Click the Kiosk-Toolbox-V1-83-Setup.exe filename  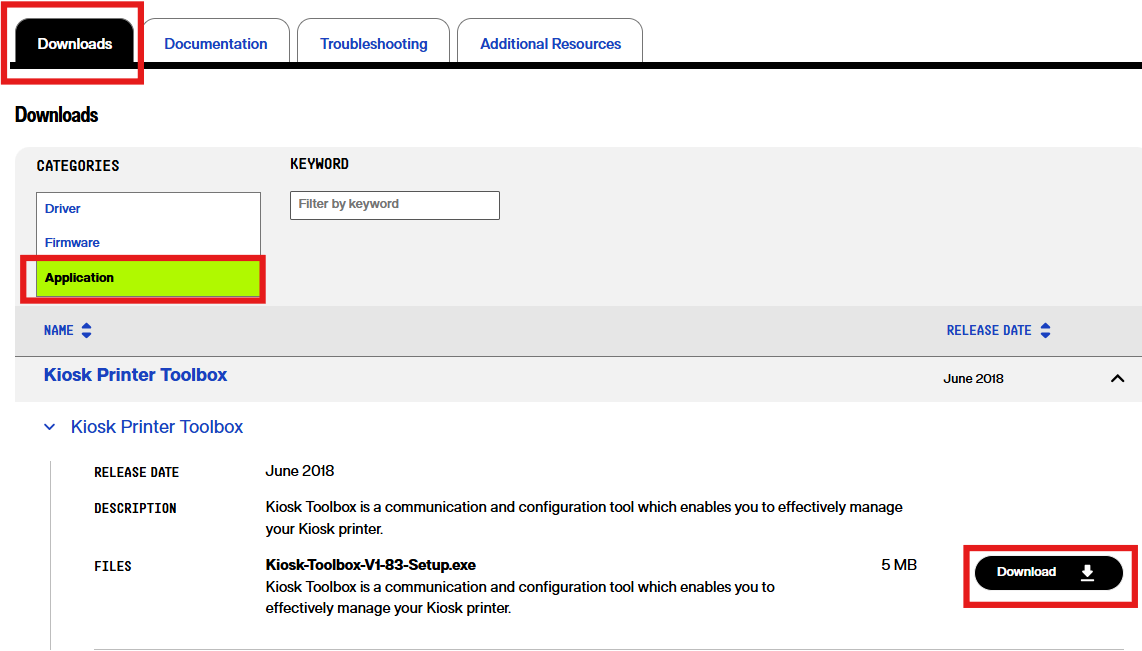(x=371, y=565)
